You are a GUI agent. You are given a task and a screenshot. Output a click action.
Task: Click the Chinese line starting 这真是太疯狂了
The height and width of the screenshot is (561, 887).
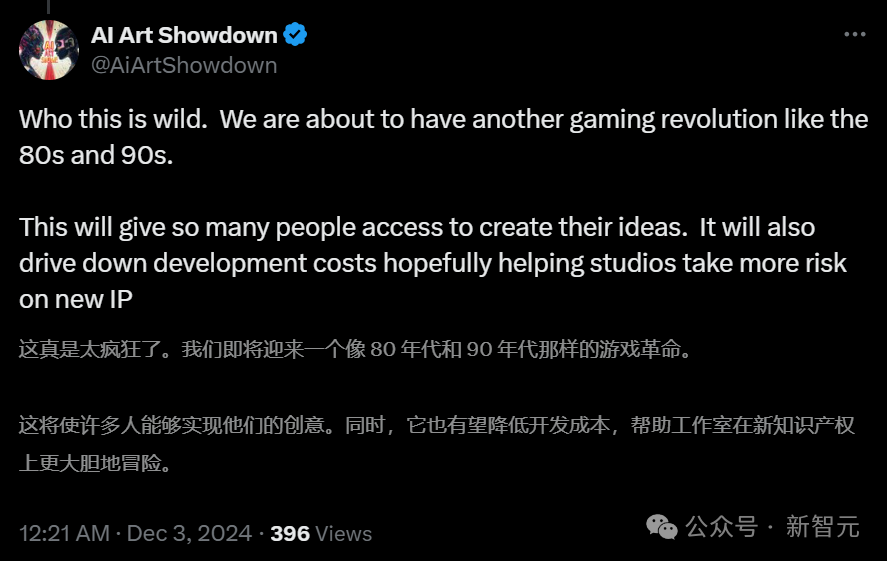[x=355, y=349]
